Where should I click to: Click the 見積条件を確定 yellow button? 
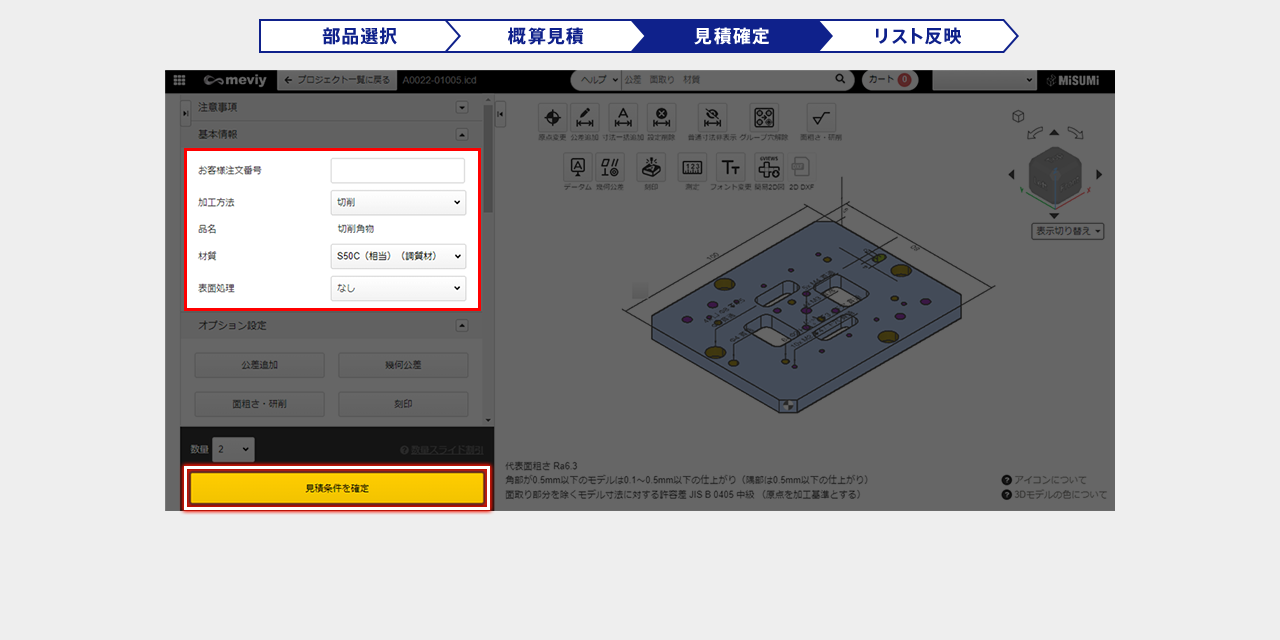click(x=337, y=488)
